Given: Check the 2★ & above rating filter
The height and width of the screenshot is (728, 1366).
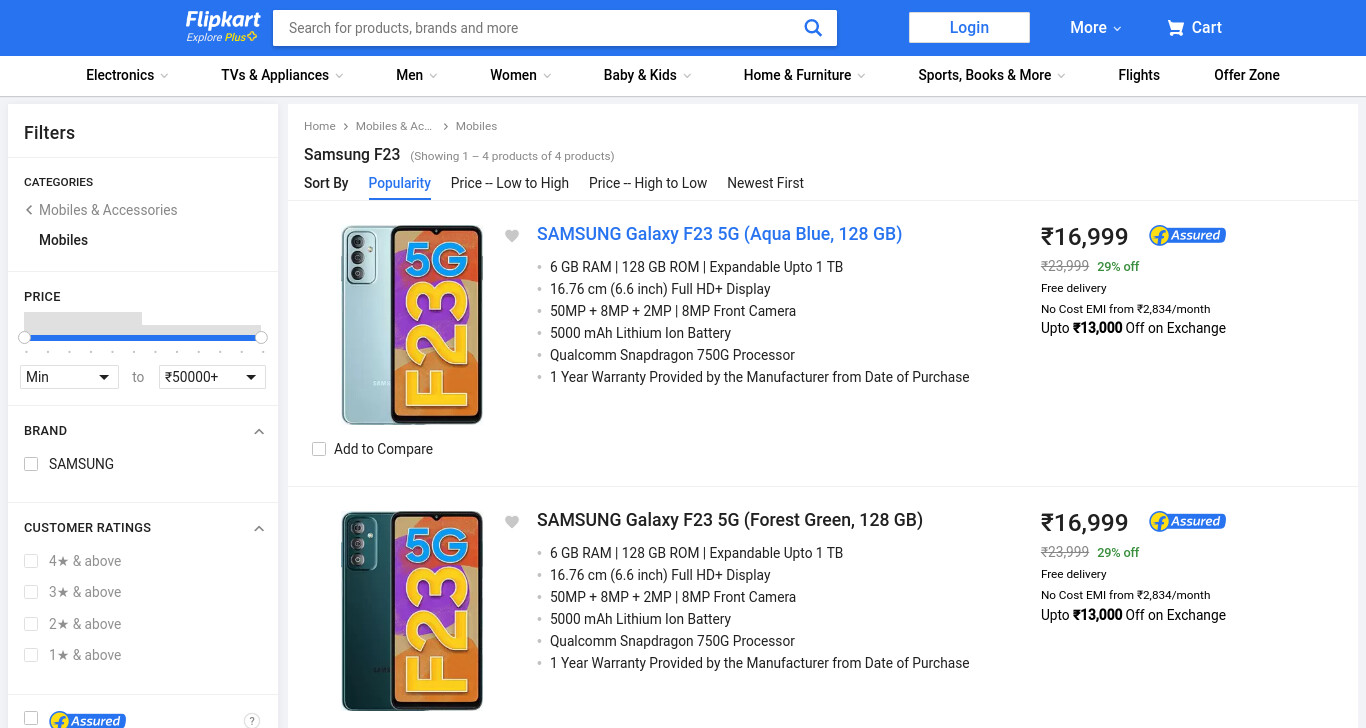Looking at the screenshot, I should [31, 624].
